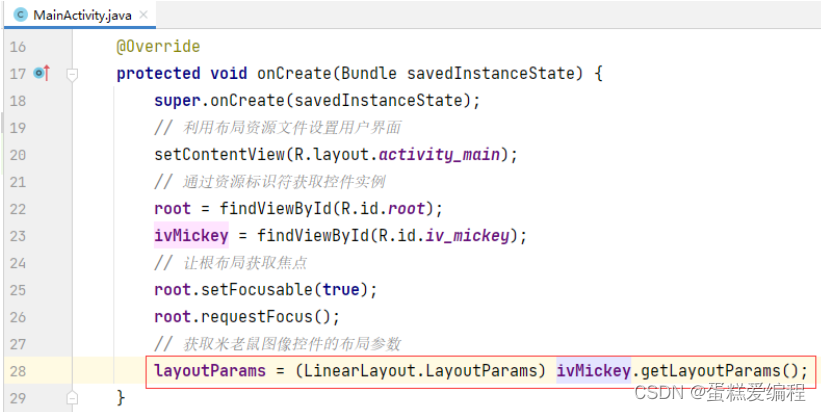Click the 'protected' keyword on line 17
Screen dimensions: 821x412
point(158,74)
